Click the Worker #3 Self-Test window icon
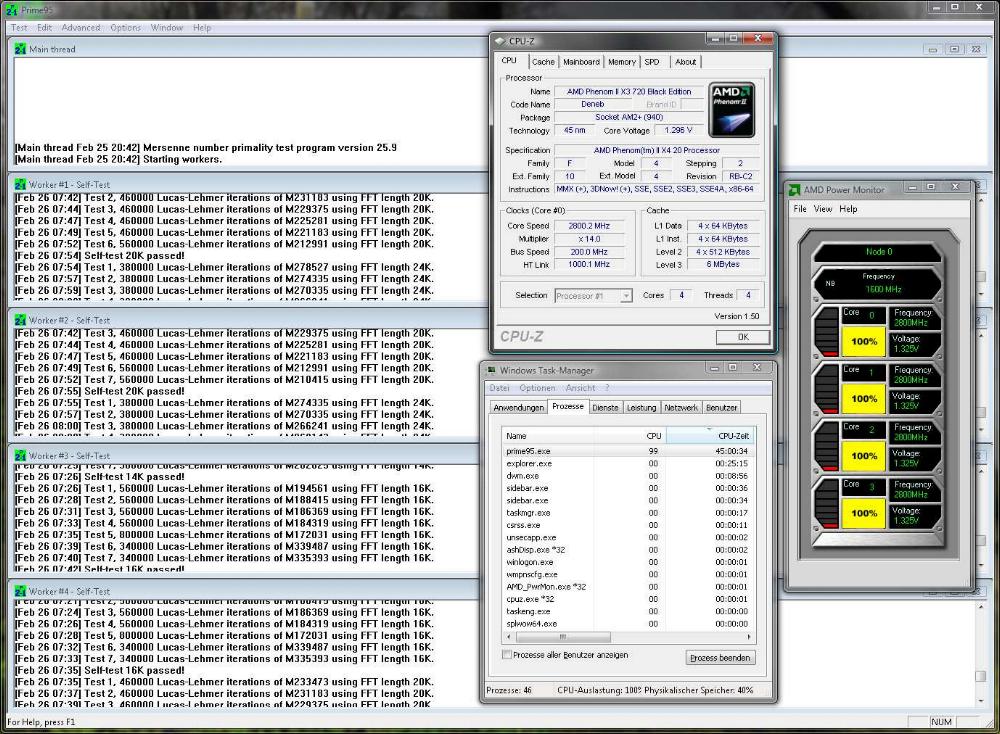 (x=20, y=455)
